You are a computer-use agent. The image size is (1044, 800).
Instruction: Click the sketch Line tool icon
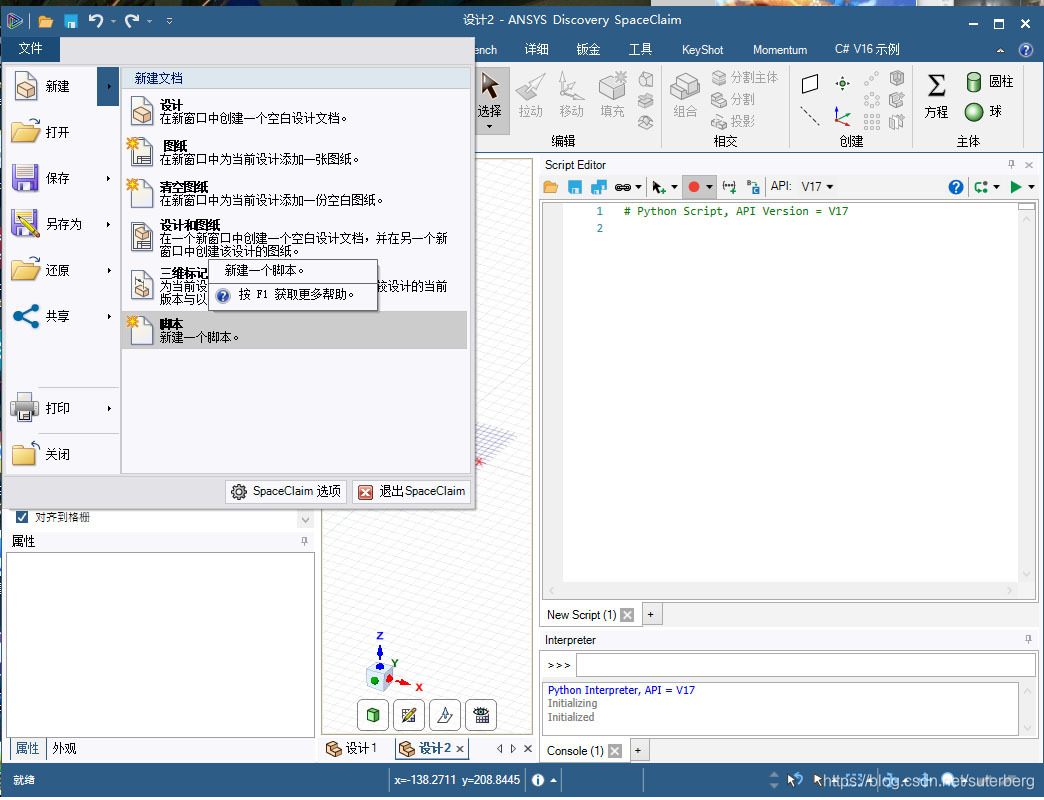tap(810, 116)
